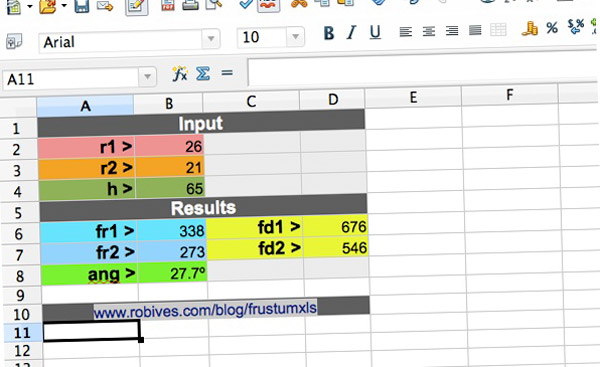Open the font size dropdown
The width and height of the screenshot is (600, 367).
click(x=295, y=37)
